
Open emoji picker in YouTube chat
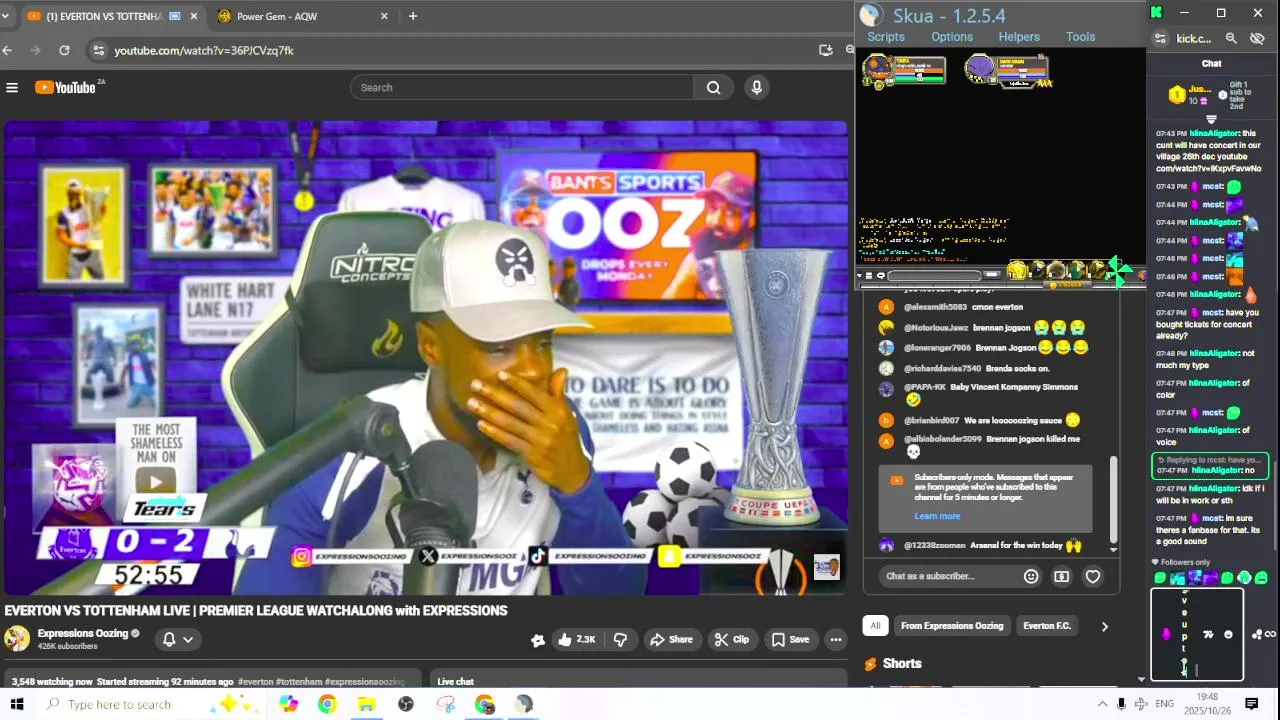(1031, 576)
